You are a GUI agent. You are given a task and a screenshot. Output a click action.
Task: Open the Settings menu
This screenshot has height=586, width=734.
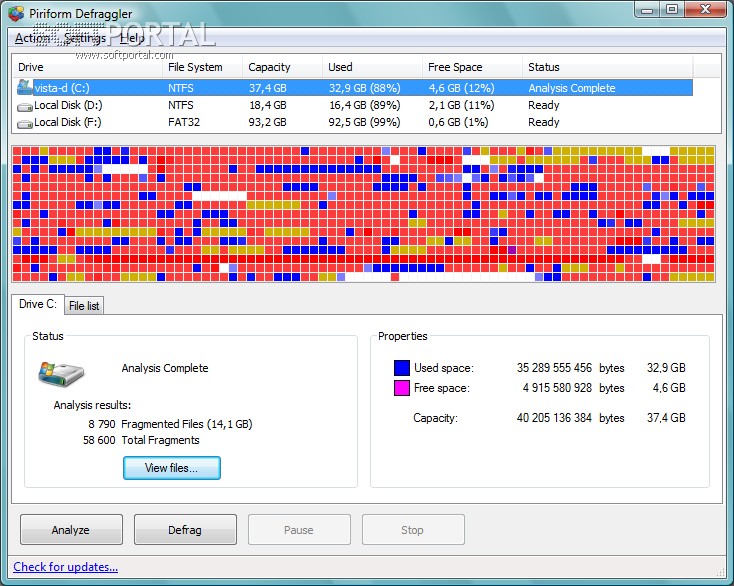point(85,38)
